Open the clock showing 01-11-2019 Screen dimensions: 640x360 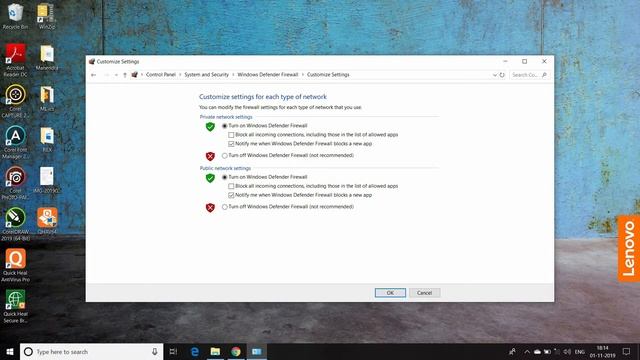click(x=602, y=351)
